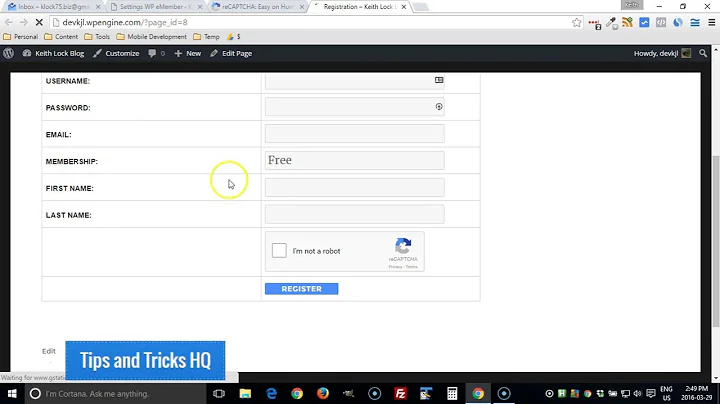Open the Personal bookmarks folder
This screenshot has height=404, width=720.
[x=21, y=37]
